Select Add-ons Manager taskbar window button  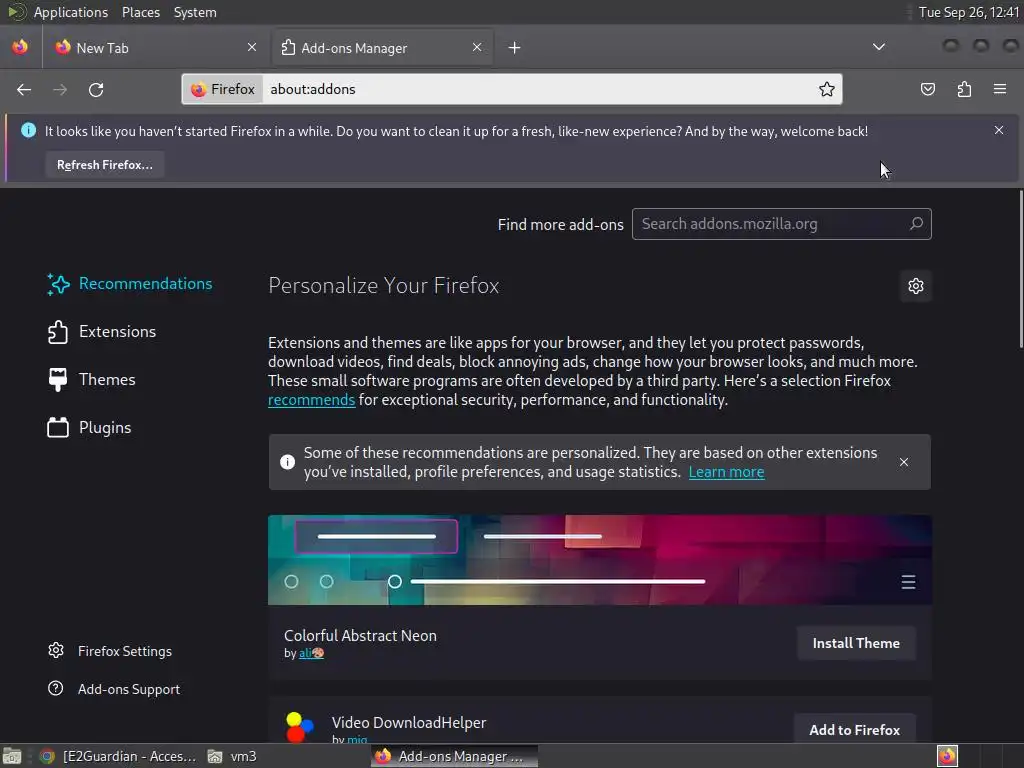(x=455, y=756)
